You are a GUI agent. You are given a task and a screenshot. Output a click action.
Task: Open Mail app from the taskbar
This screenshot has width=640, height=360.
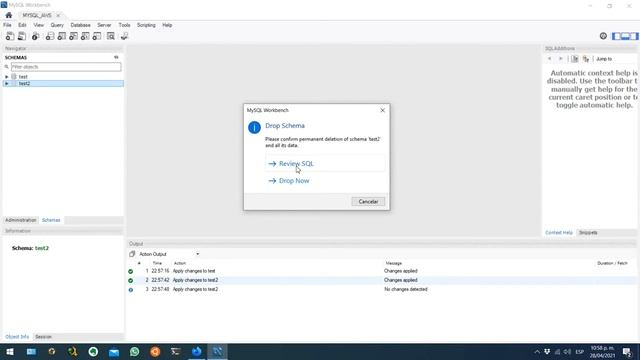pyautogui.click(x=114, y=351)
